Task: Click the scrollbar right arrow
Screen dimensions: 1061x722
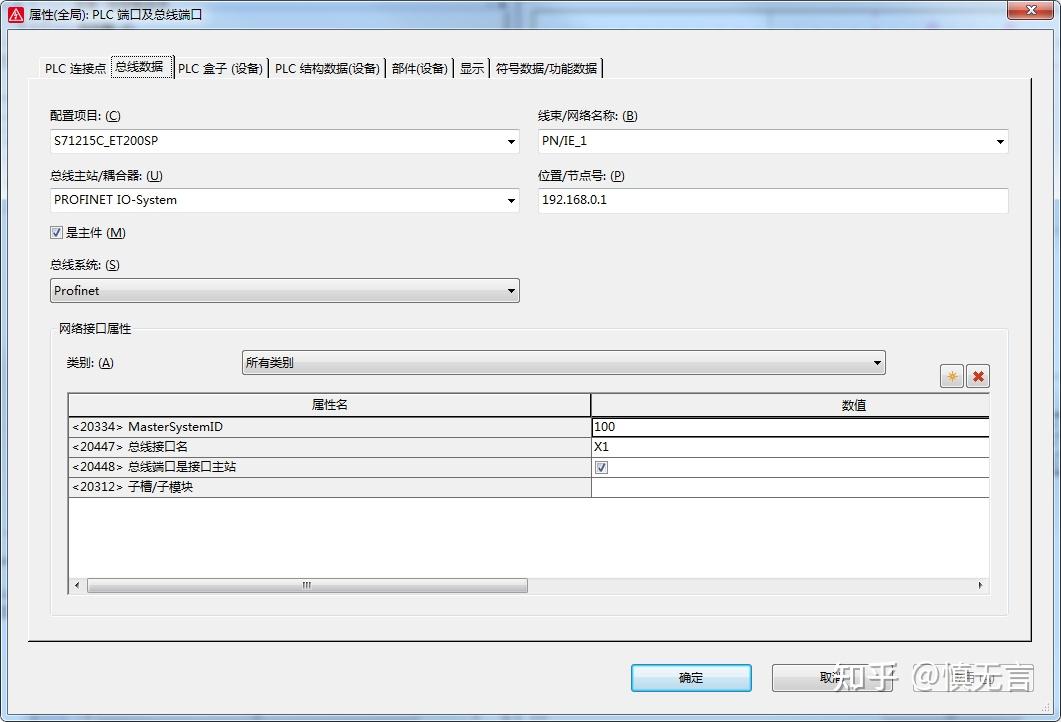Action: (980, 585)
